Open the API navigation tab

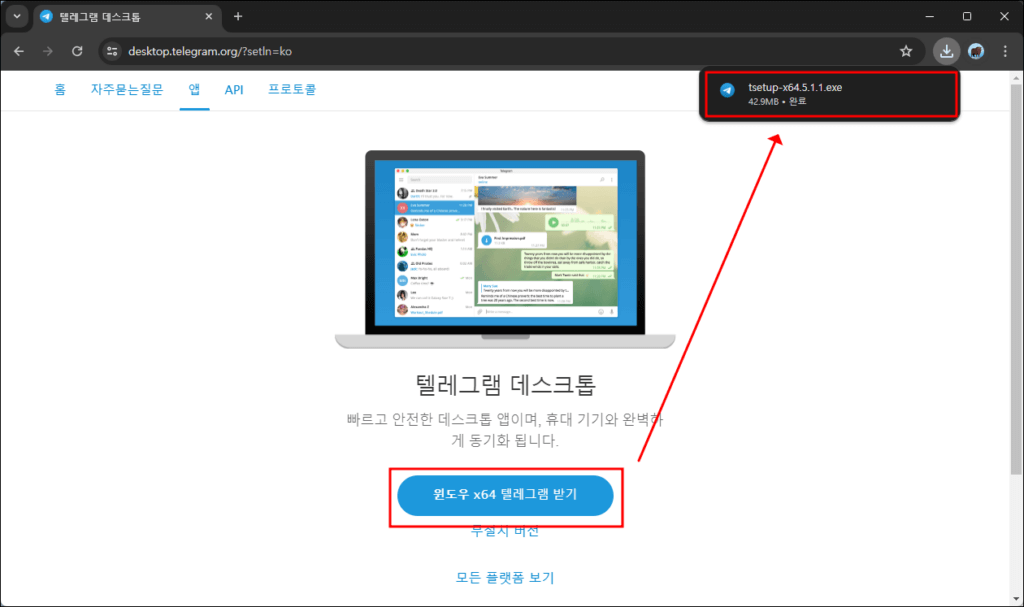(x=234, y=90)
